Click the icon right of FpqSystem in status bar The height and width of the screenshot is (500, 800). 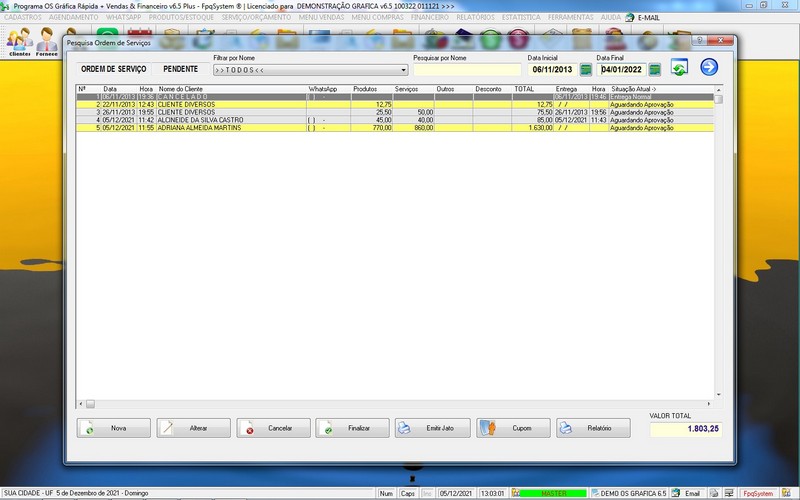pos(786,493)
